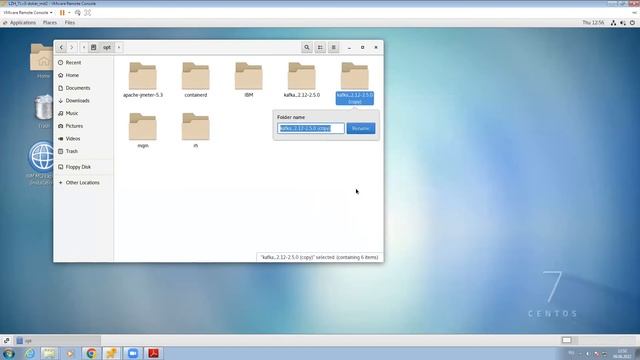Open Internet Explorer in Windows taskbar
The height and width of the screenshot is (360, 640).
point(30,353)
